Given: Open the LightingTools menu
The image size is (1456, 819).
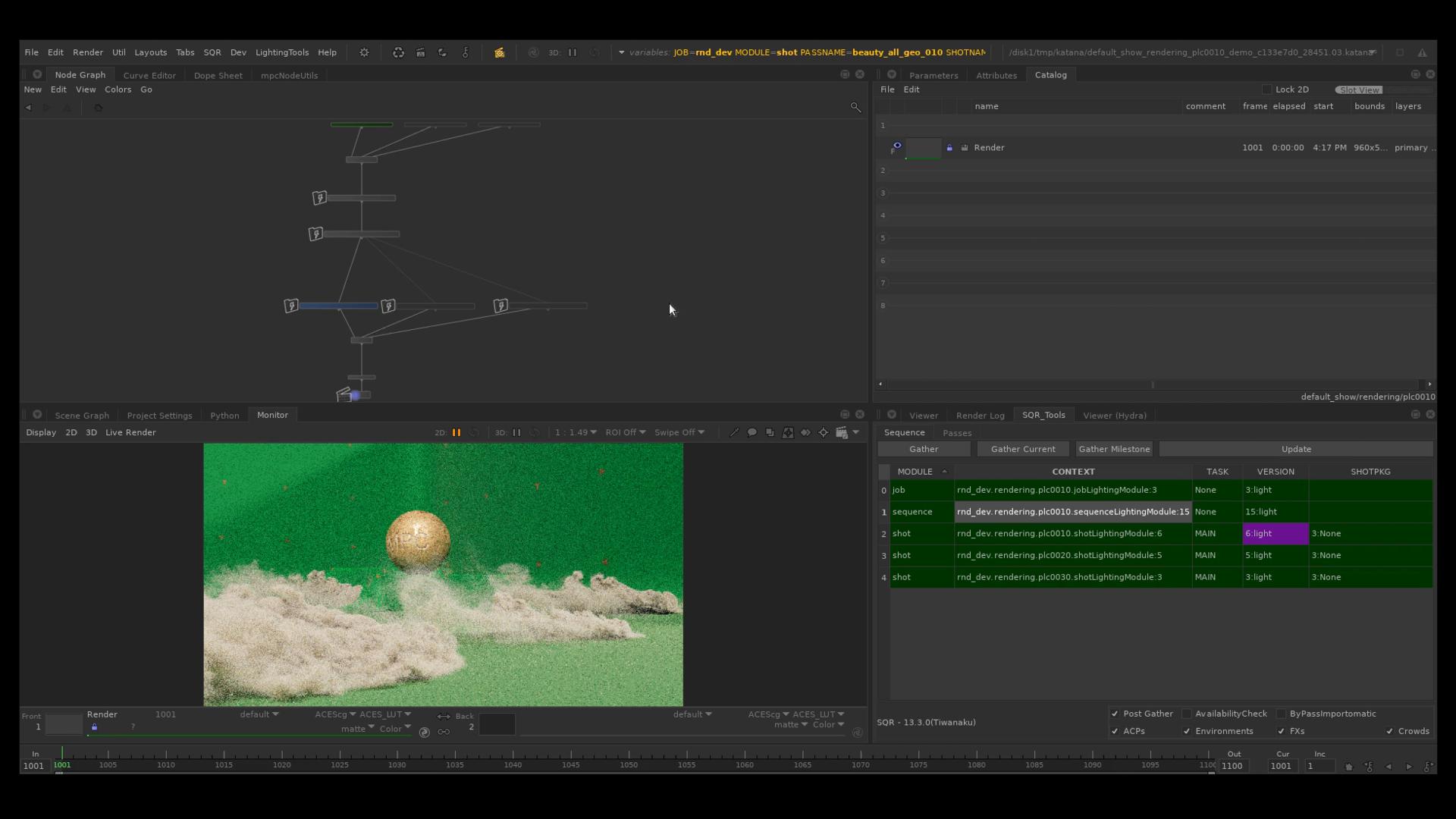Looking at the screenshot, I should coord(281,52).
